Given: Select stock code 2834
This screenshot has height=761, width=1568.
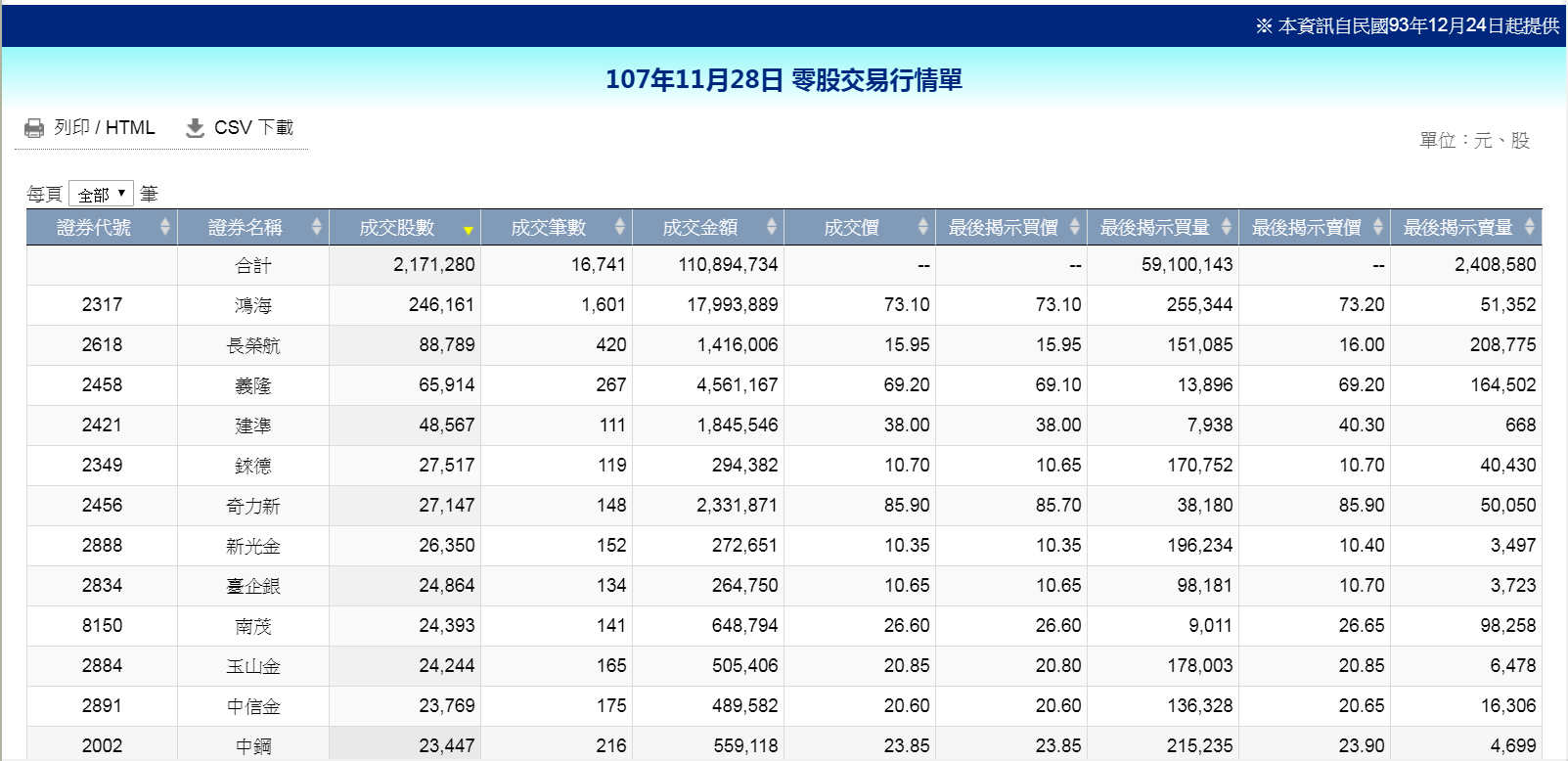Looking at the screenshot, I should [102, 586].
